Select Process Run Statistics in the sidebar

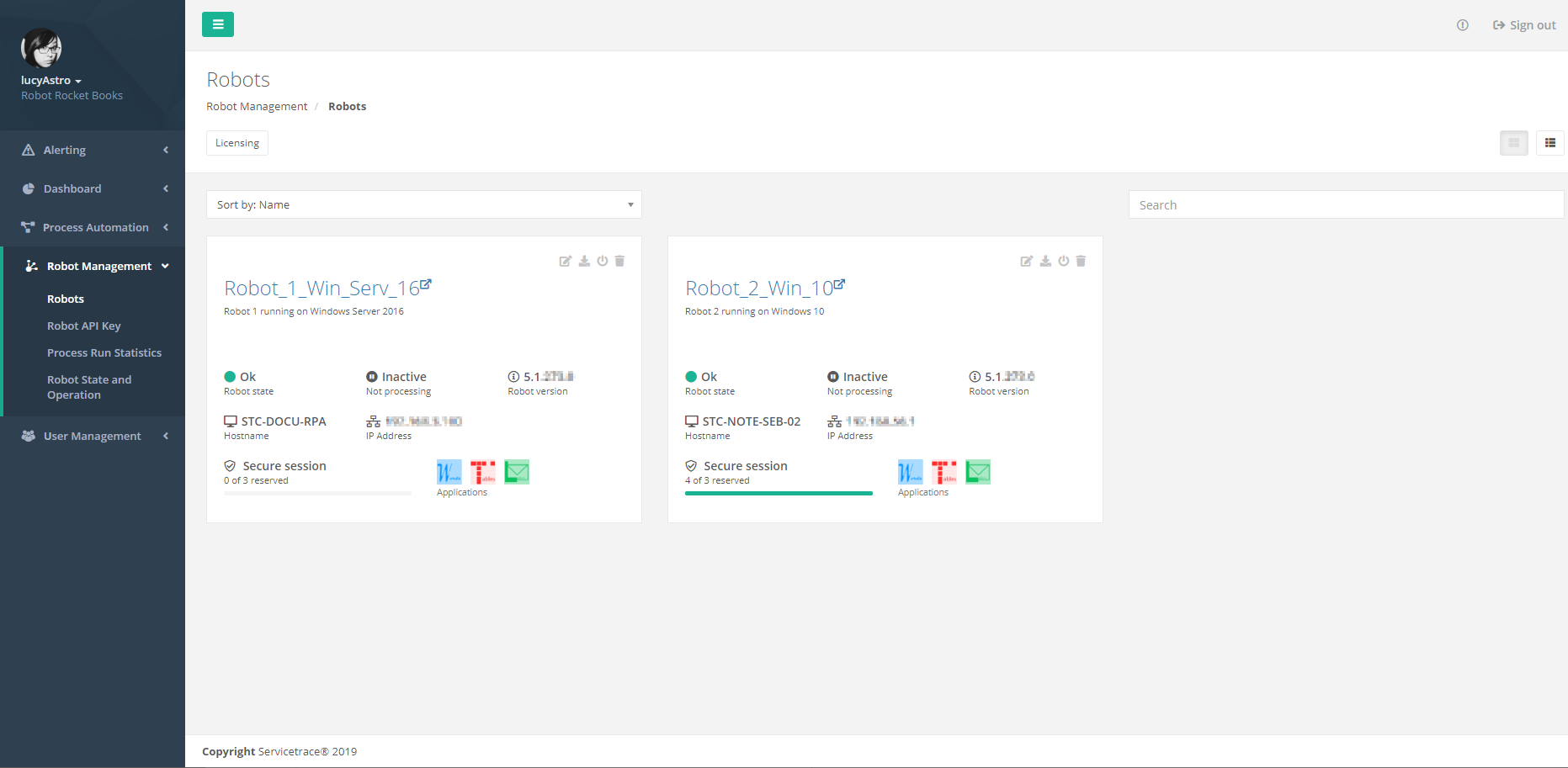click(104, 352)
